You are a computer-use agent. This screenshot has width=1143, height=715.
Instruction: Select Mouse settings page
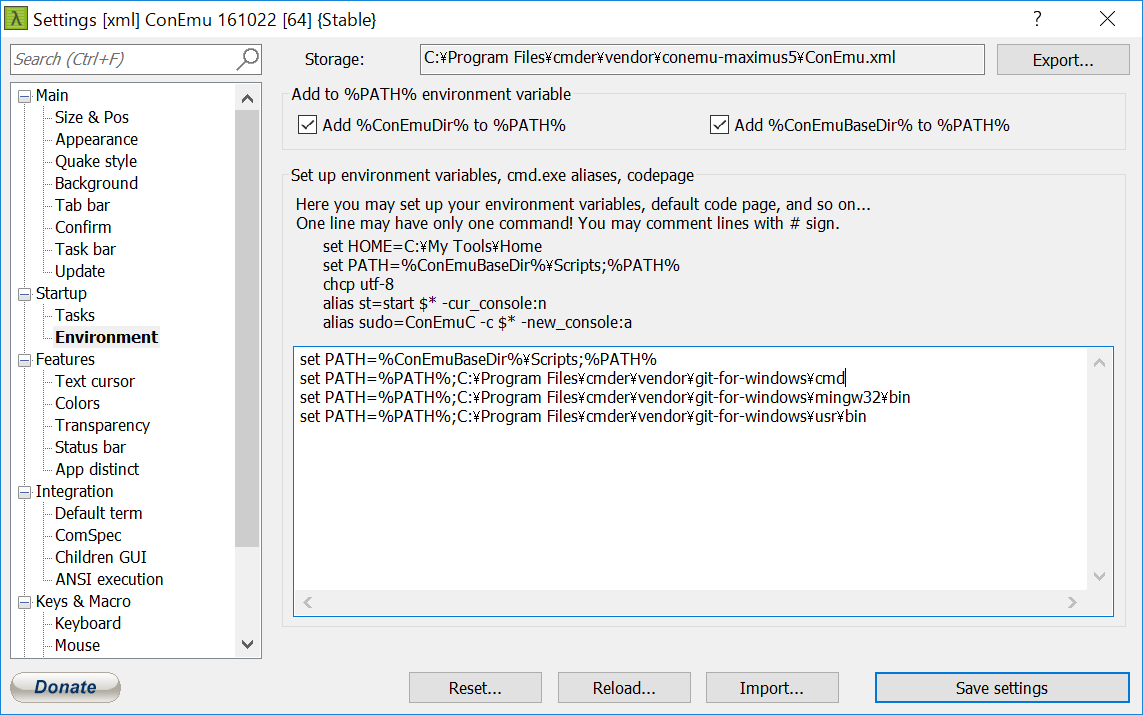77,646
